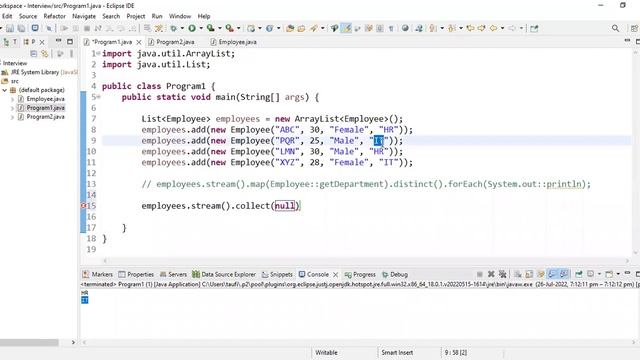Open the Back history dropdown arrow
This screenshot has width=640, height=360.
[x=502, y=28]
